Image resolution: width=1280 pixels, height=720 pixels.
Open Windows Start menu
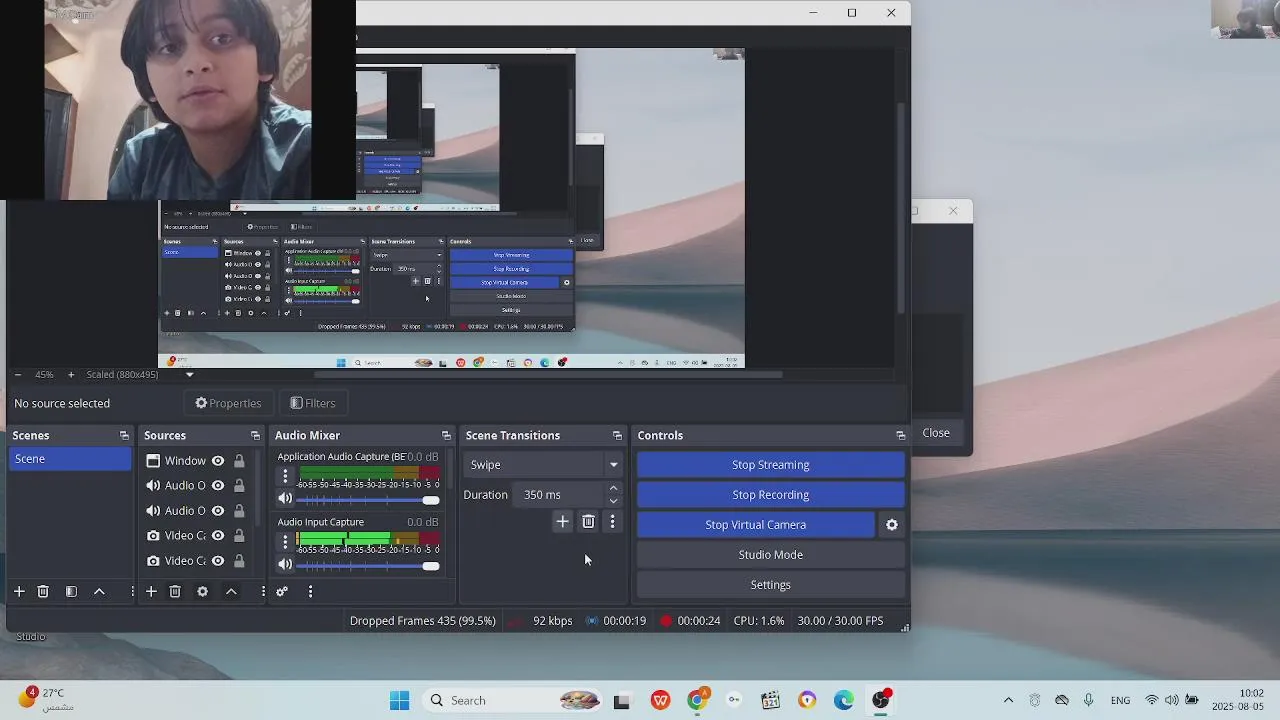pyautogui.click(x=399, y=700)
